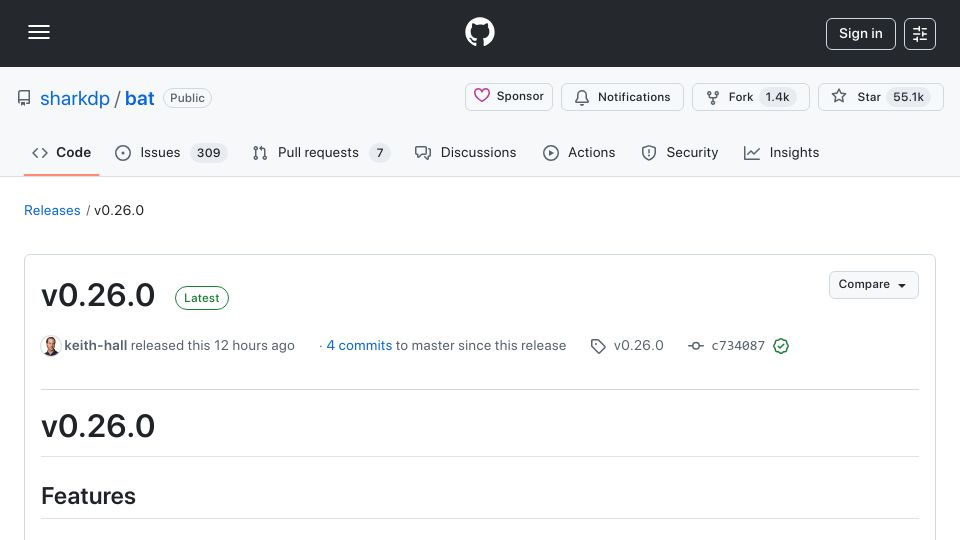View the 1.4k fork count
The height and width of the screenshot is (540, 960).
point(777,97)
